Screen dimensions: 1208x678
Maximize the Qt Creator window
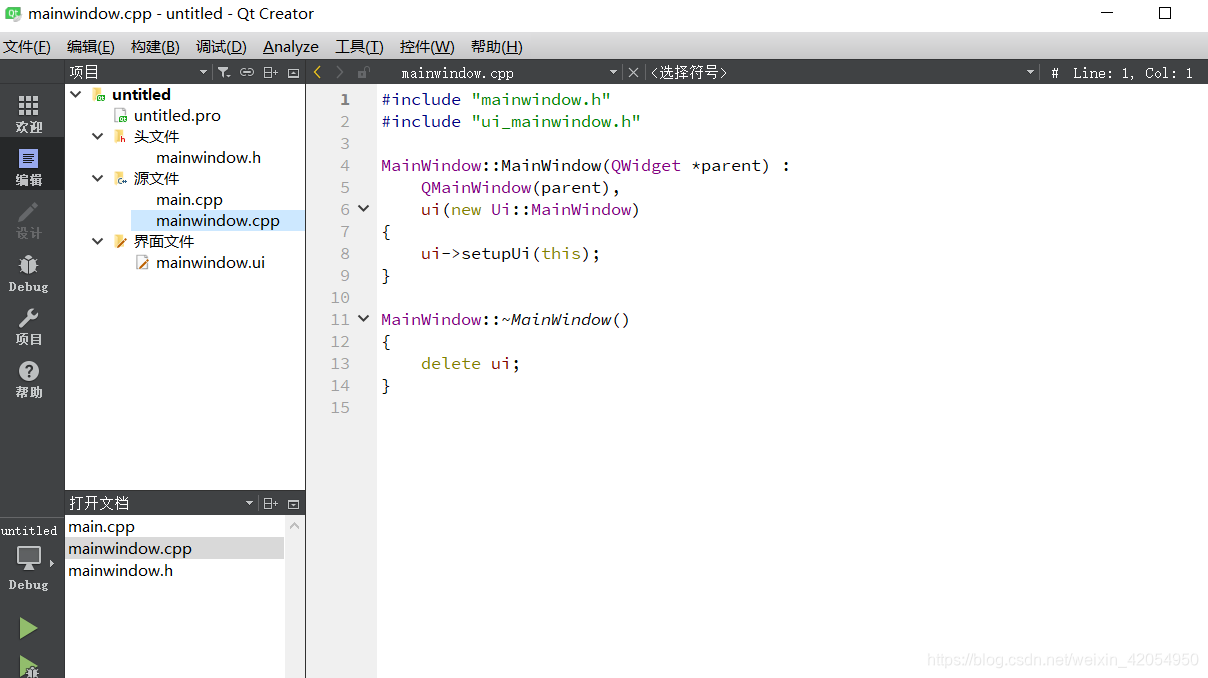pos(1164,13)
